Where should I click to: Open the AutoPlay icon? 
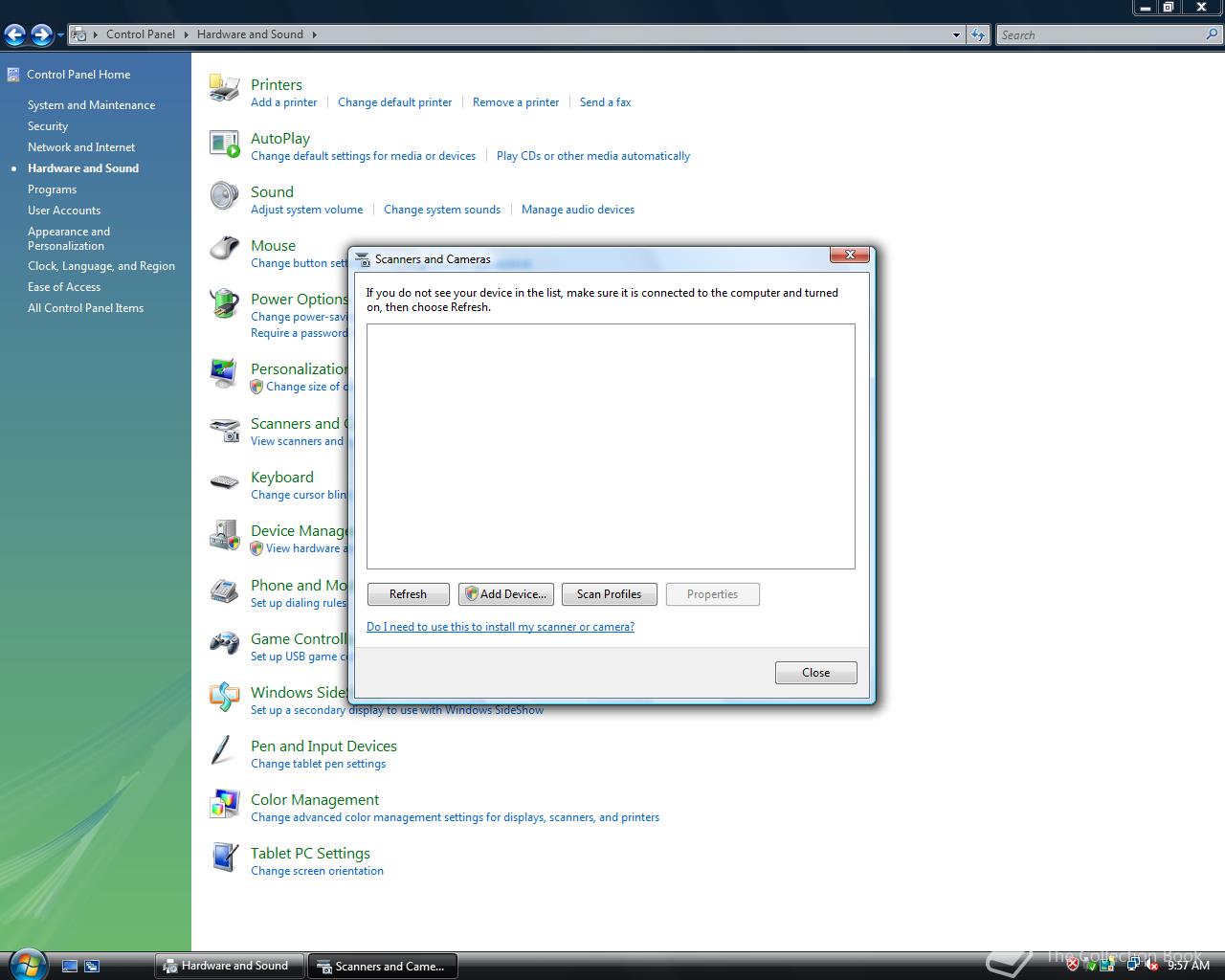coord(224,144)
